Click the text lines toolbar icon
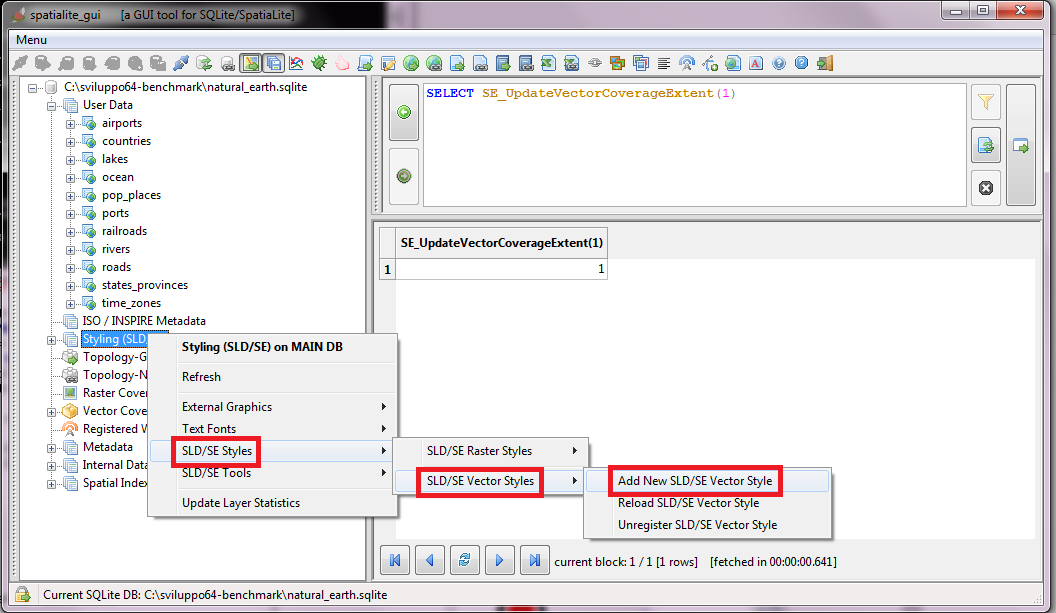Viewport: 1056px width, 613px height. click(x=663, y=63)
